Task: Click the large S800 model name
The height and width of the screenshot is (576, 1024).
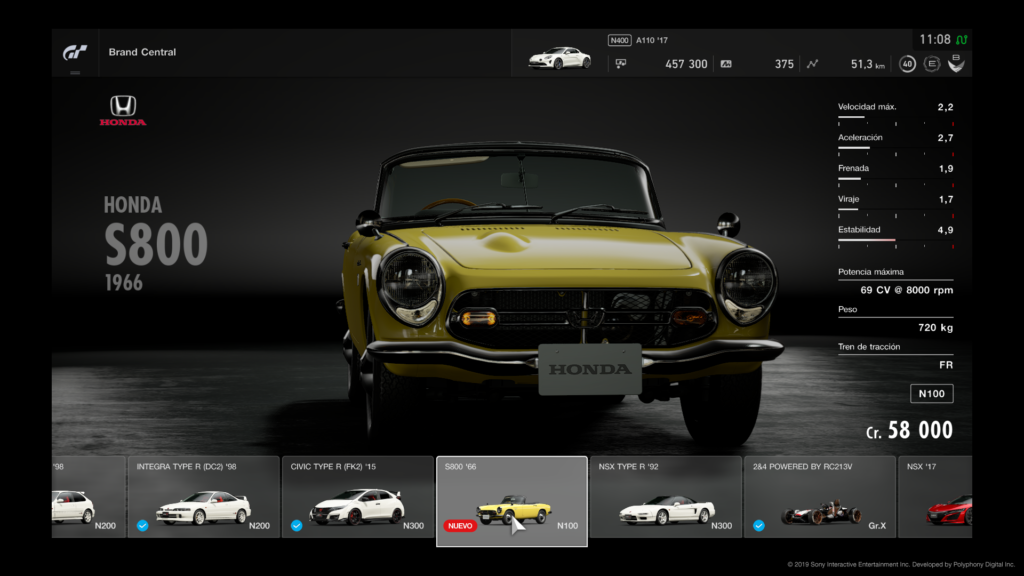Action: tap(156, 244)
